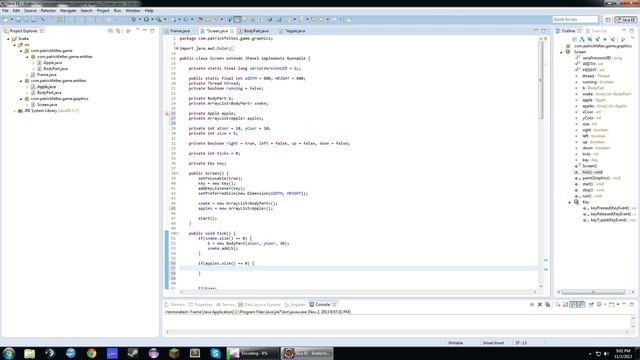This screenshot has width=640, height=360.
Task: Open the Refactor menu
Action: [x=48, y=11]
